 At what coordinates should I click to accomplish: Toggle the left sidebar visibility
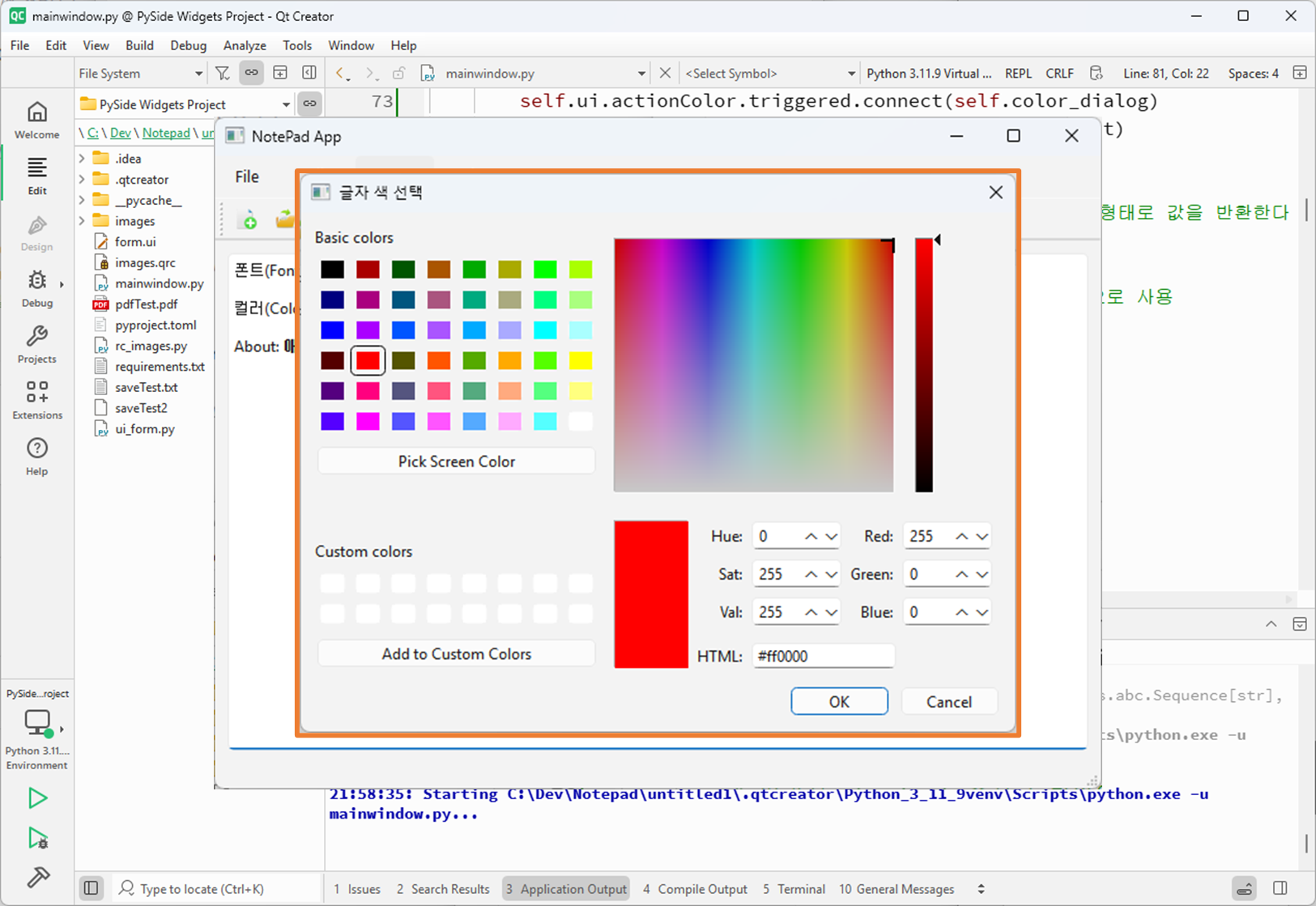(x=91, y=888)
